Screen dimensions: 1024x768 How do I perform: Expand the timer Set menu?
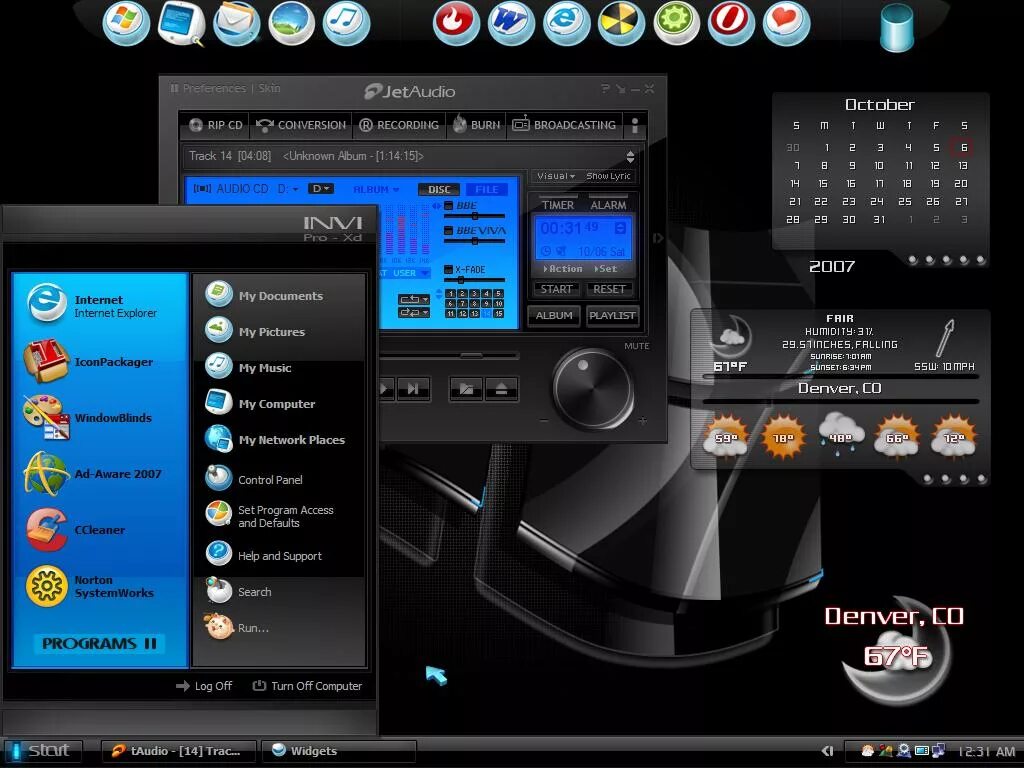click(x=605, y=268)
